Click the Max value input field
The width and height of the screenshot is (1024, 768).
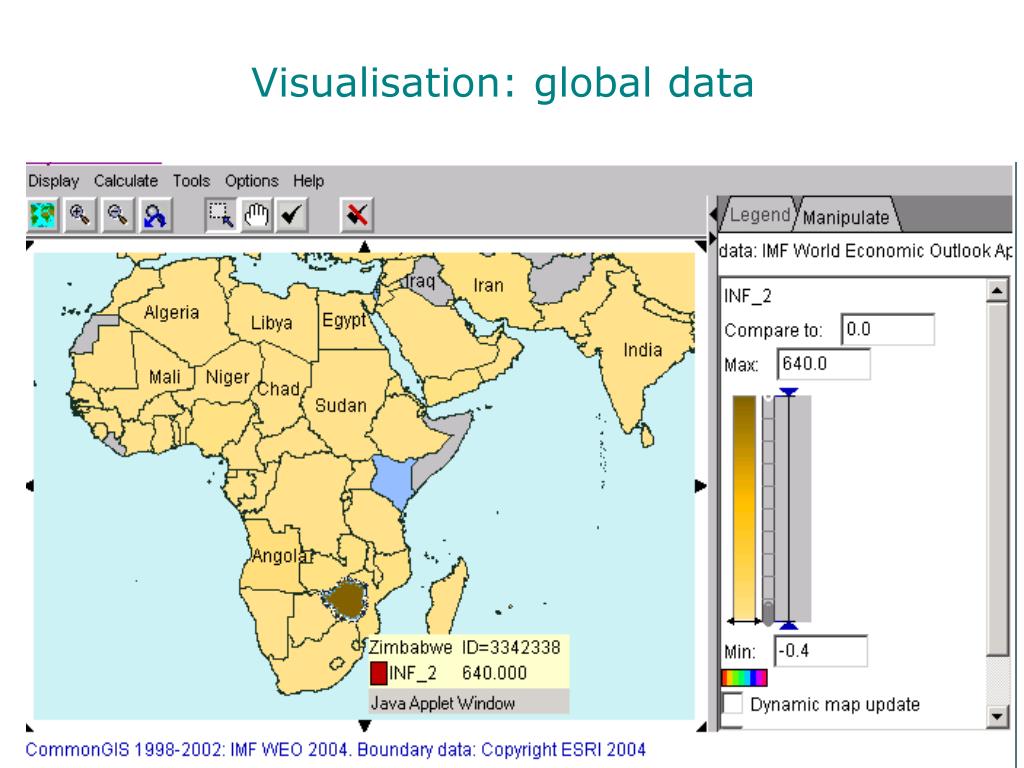[x=824, y=364]
